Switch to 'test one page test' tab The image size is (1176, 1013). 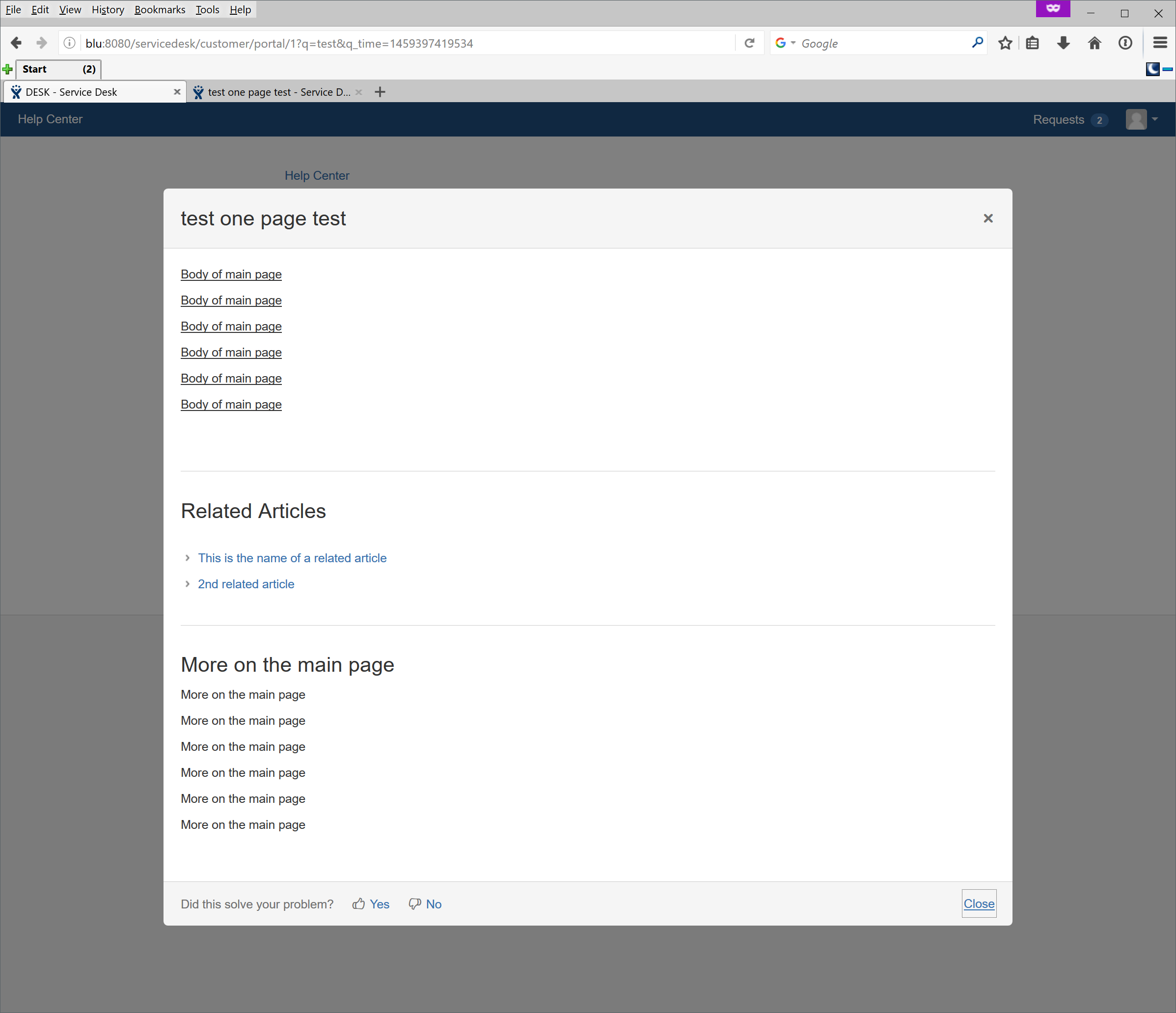click(x=278, y=92)
